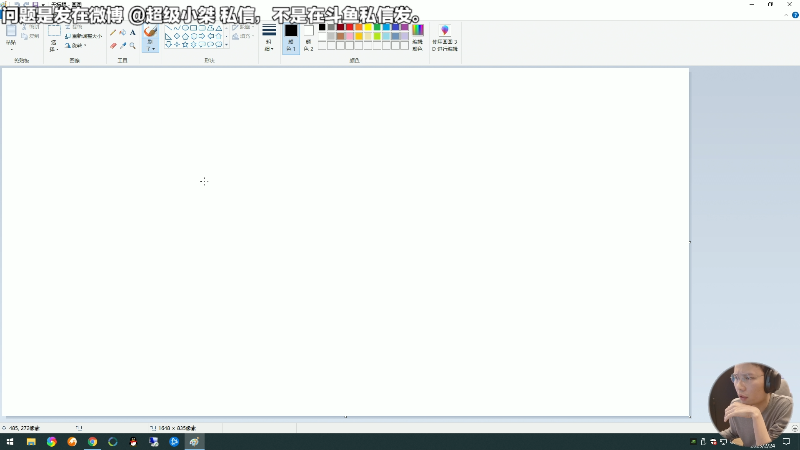
Task: Select the Pencil tool
Action: (113, 33)
